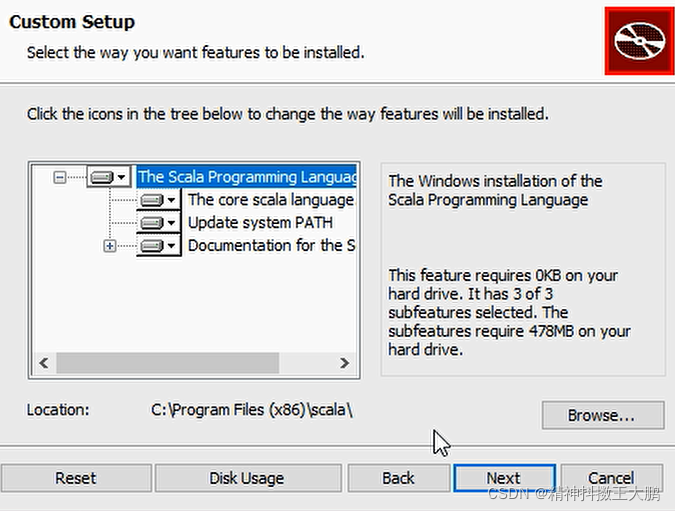Open install options for Documentation feature
Image resolution: width=675 pixels, height=511 pixels.
tap(158, 245)
